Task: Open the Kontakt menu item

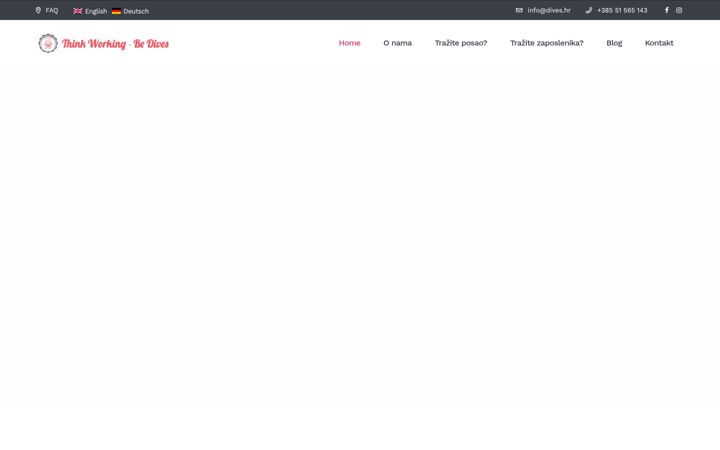Action: pyautogui.click(x=659, y=43)
